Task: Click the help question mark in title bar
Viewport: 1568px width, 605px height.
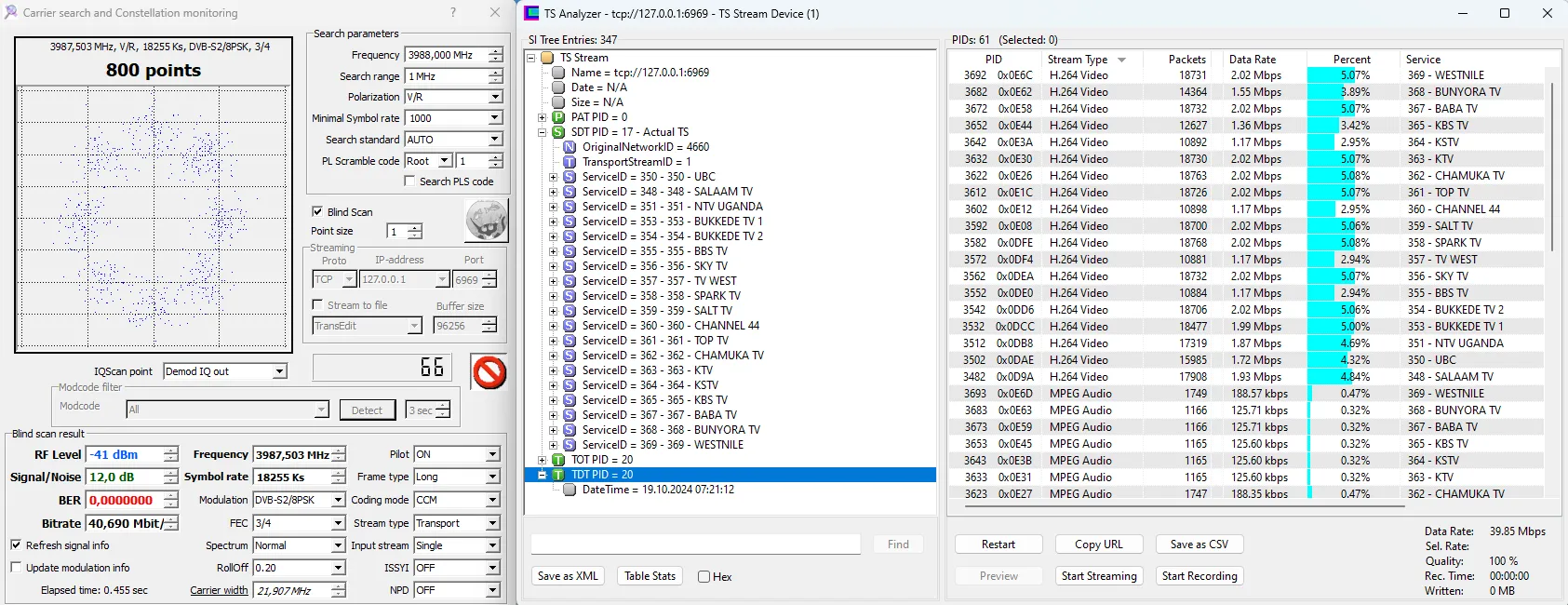Action: [453, 13]
